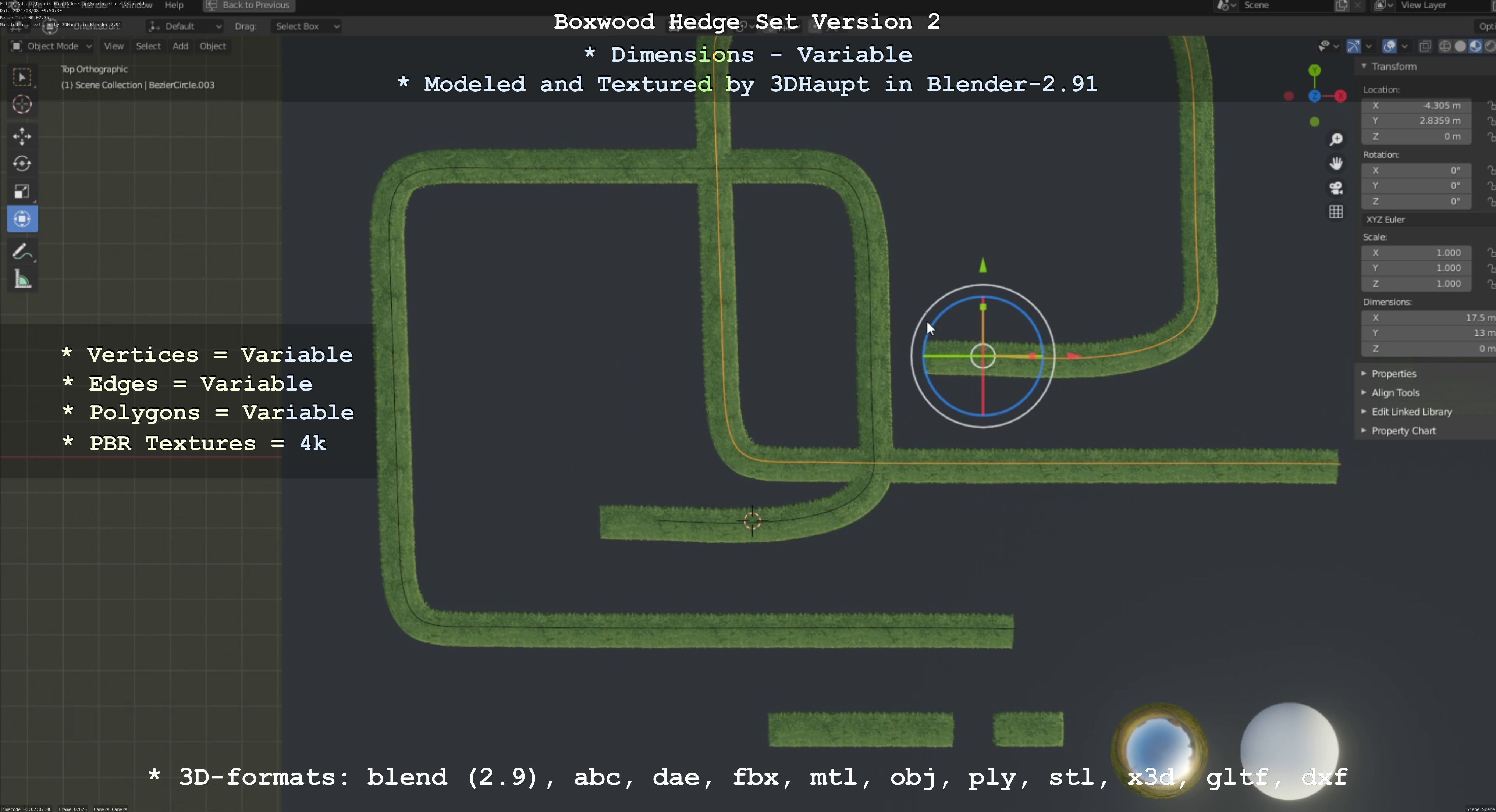The image size is (1496, 812).
Task: Toggle show gizmo button
Action: (x=1354, y=46)
